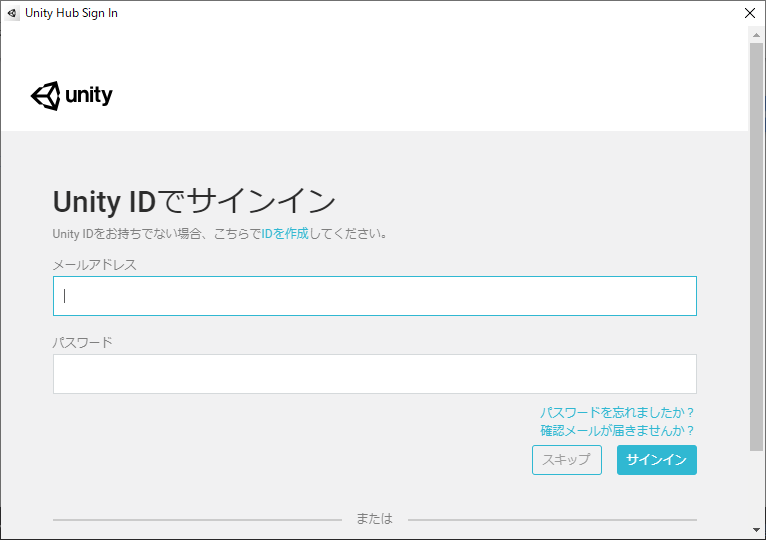Viewport: 766px width, 540px height.
Task: Click the Unity logo in header
Action: click(x=71, y=96)
